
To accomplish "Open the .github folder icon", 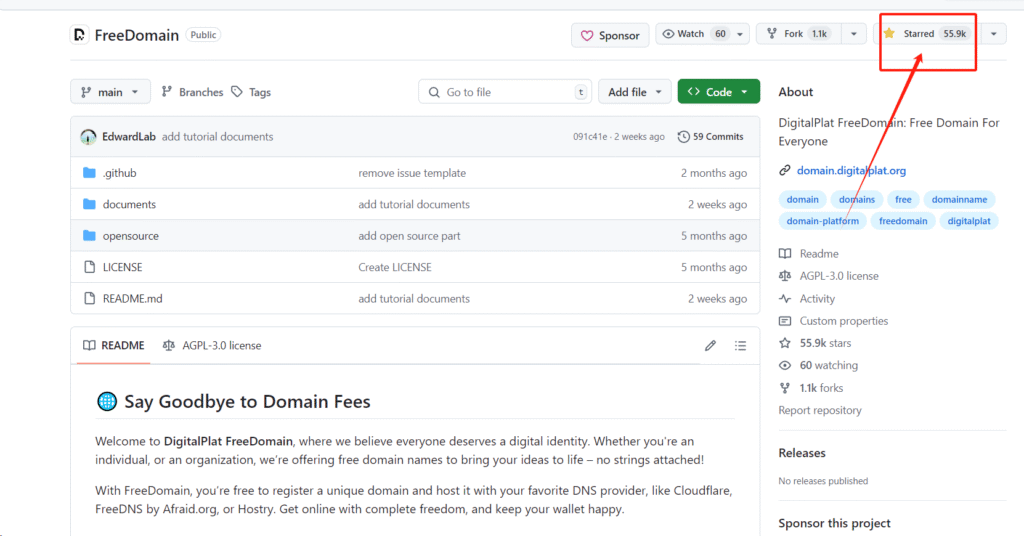I will pos(89,173).
